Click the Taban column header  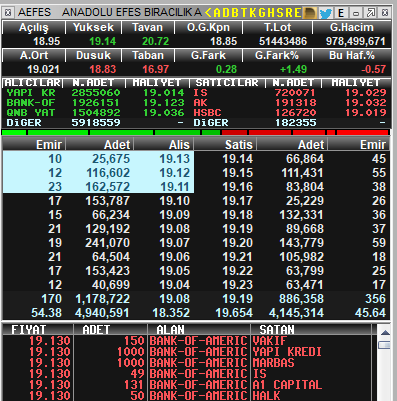148,56
